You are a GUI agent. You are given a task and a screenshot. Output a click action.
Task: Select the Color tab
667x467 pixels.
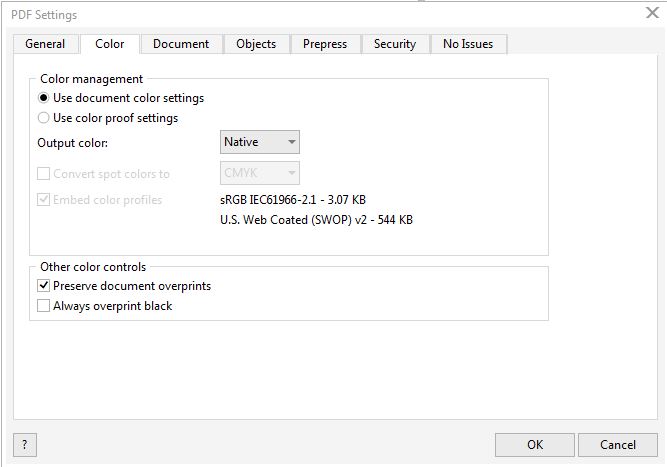coord(110,44)
